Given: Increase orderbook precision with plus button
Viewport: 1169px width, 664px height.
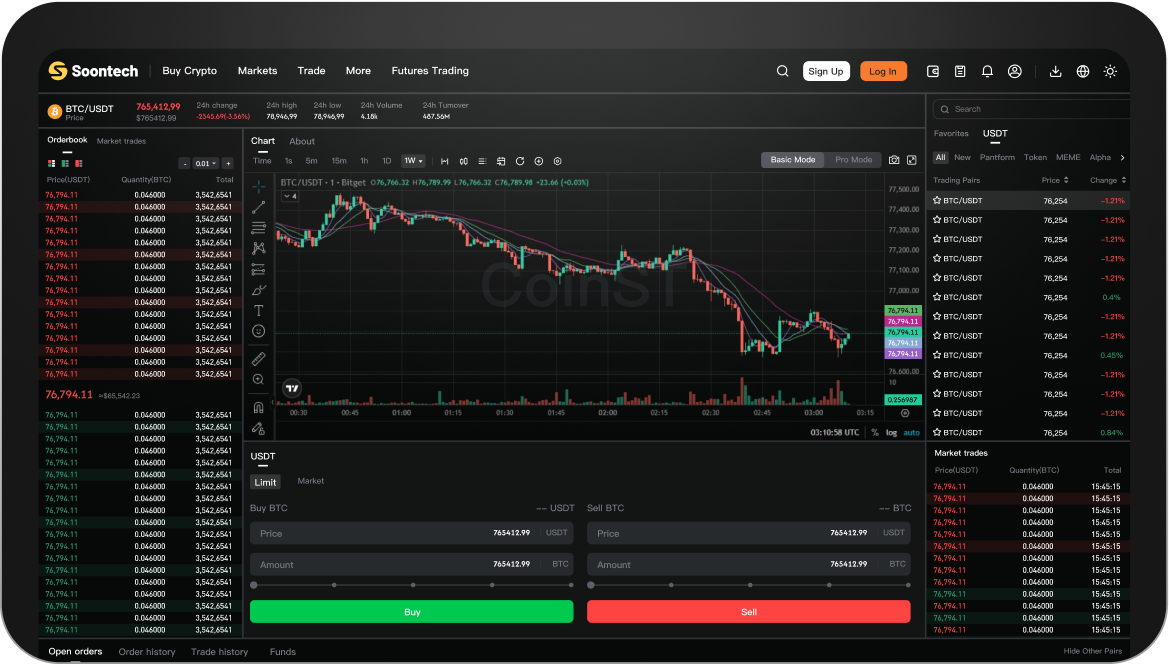Looking at the screenshot, I should tap(228, 163).
